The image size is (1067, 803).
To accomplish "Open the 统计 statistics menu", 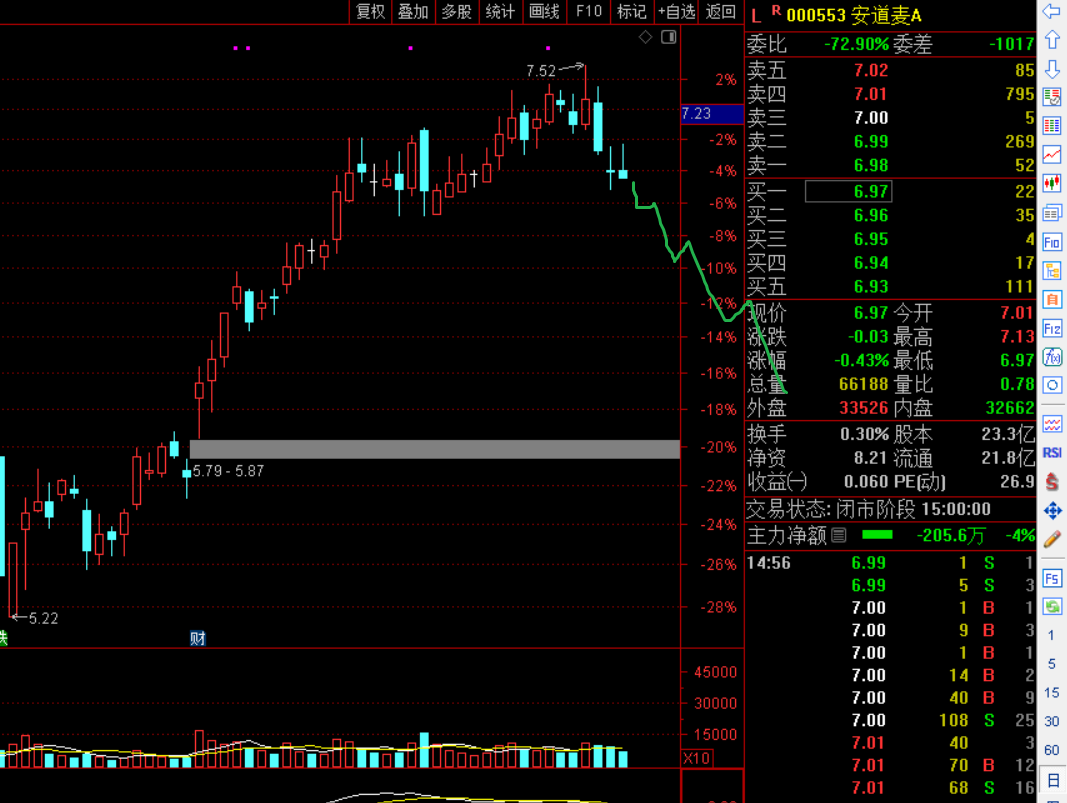I will 500,12.
